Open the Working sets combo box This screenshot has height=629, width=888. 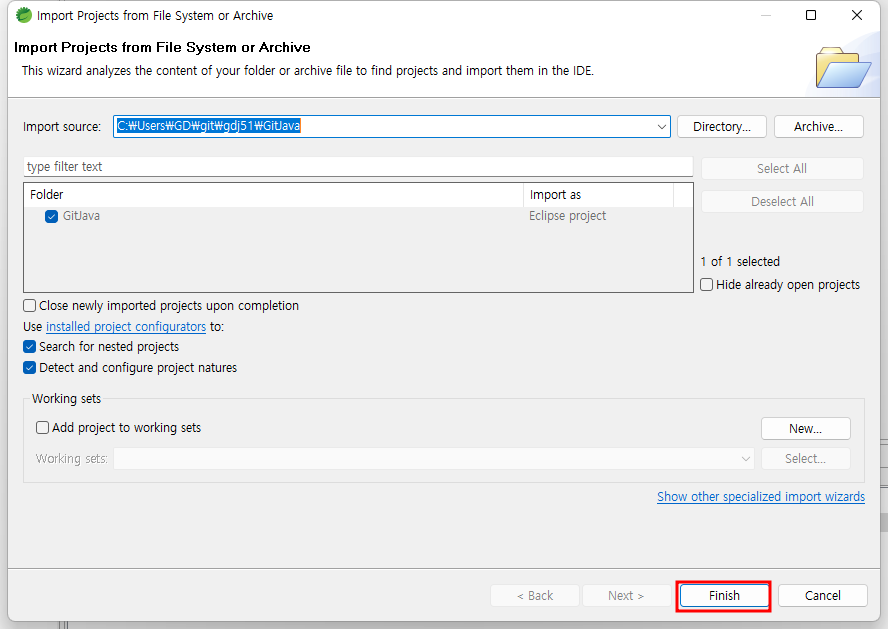[434, 459]
